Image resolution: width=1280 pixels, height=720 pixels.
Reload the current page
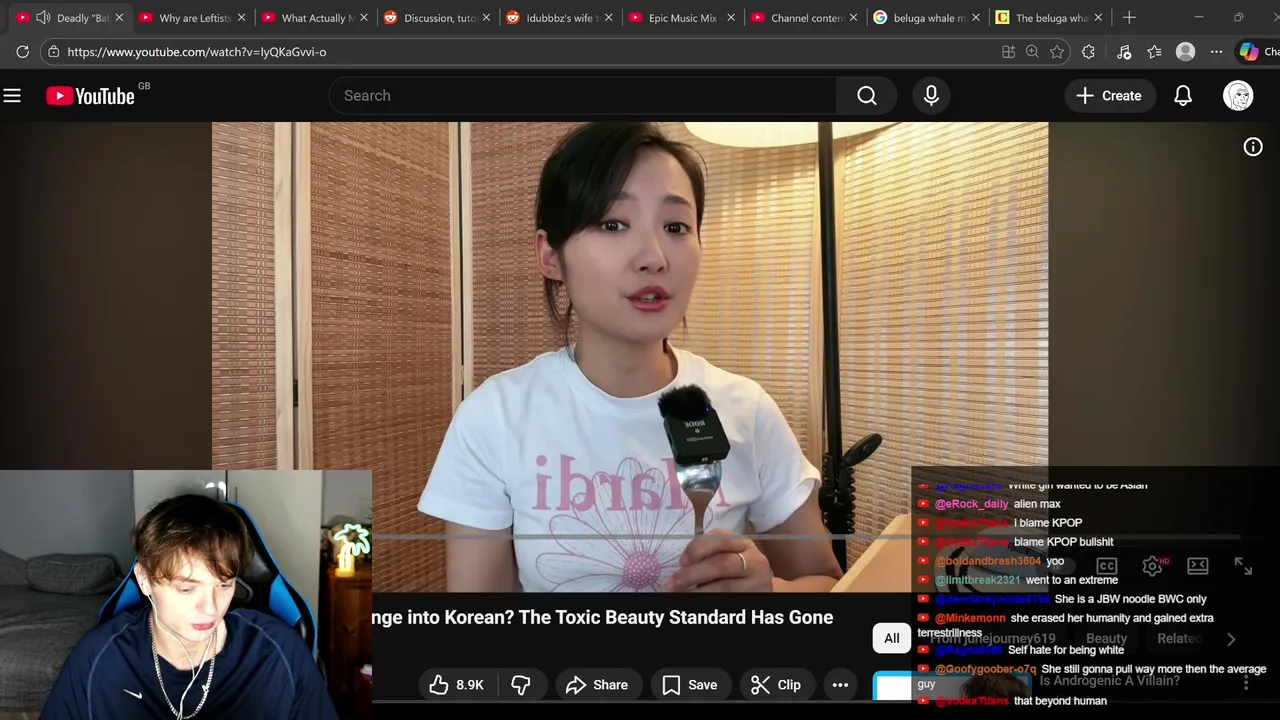tap(22, 52)
